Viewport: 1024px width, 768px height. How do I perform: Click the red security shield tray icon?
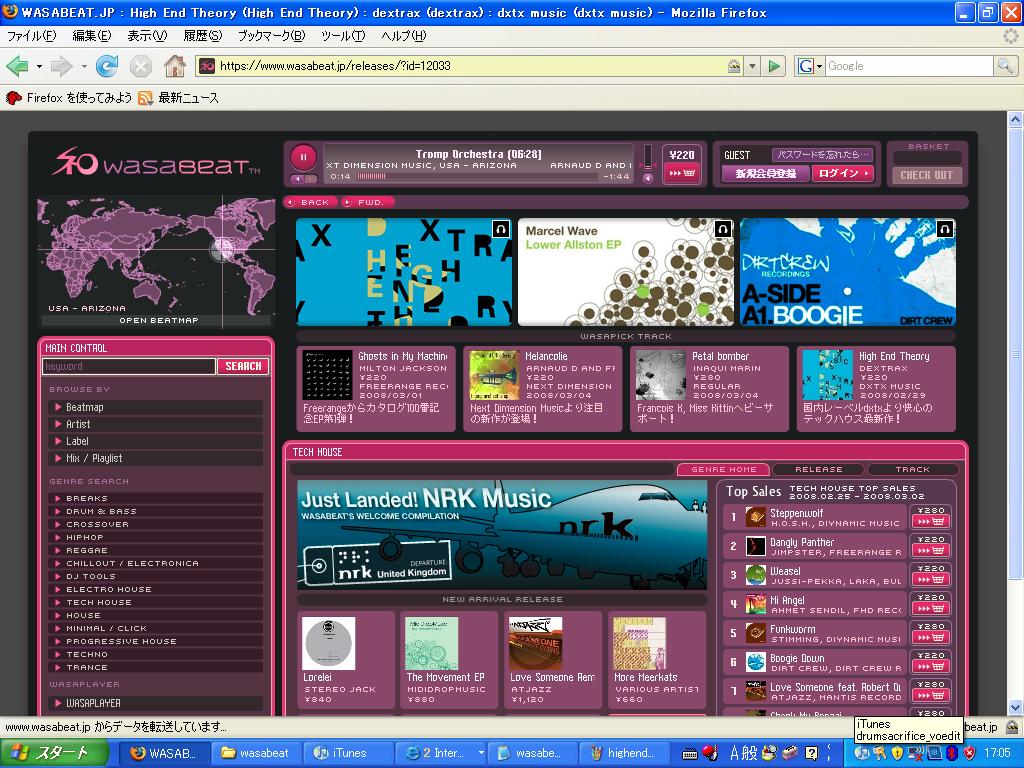click(x=970, y=753)
